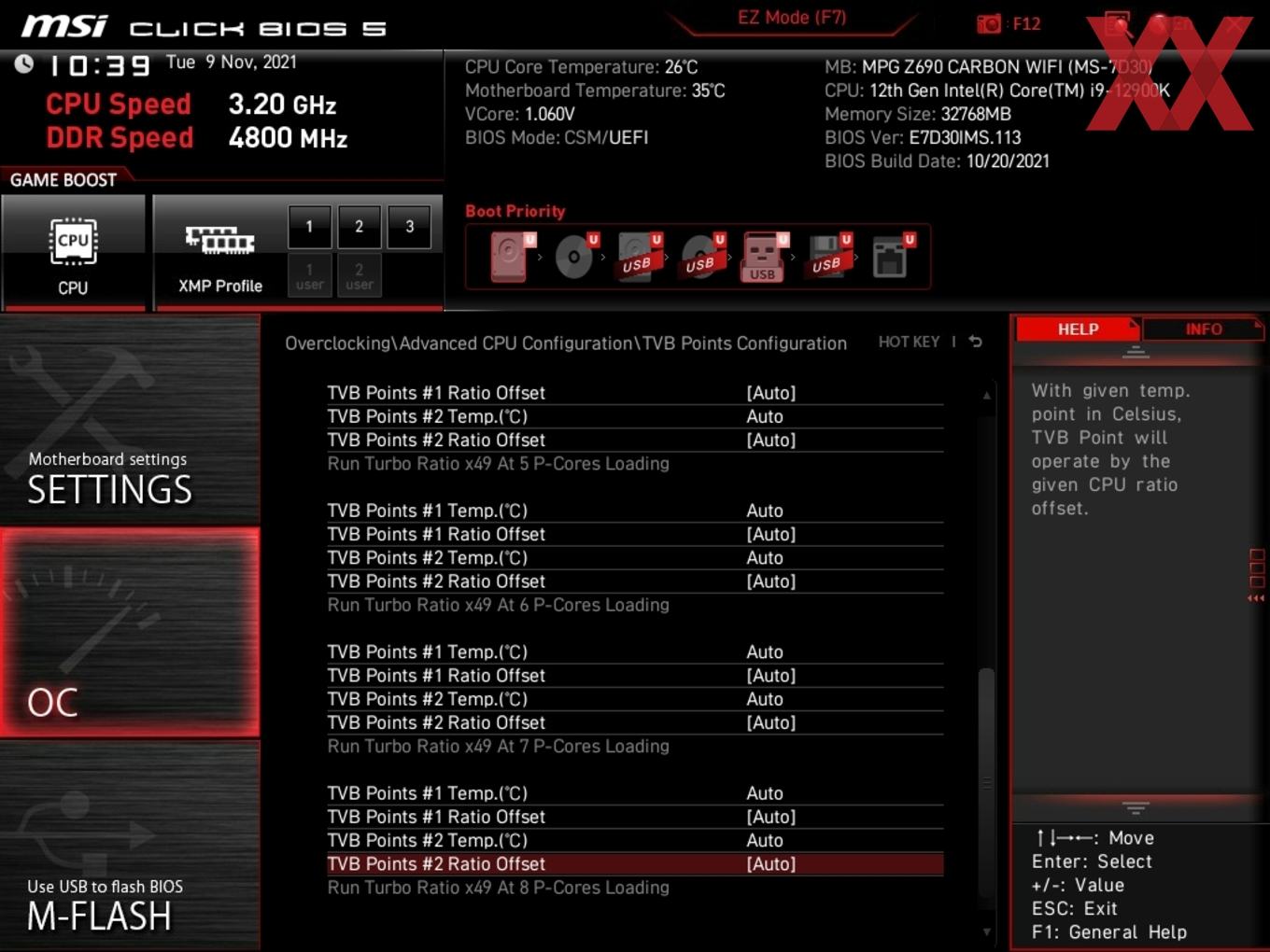Click the GAME BOOST label
This screenshot has height=952, width=1270.
click(63, 180)
